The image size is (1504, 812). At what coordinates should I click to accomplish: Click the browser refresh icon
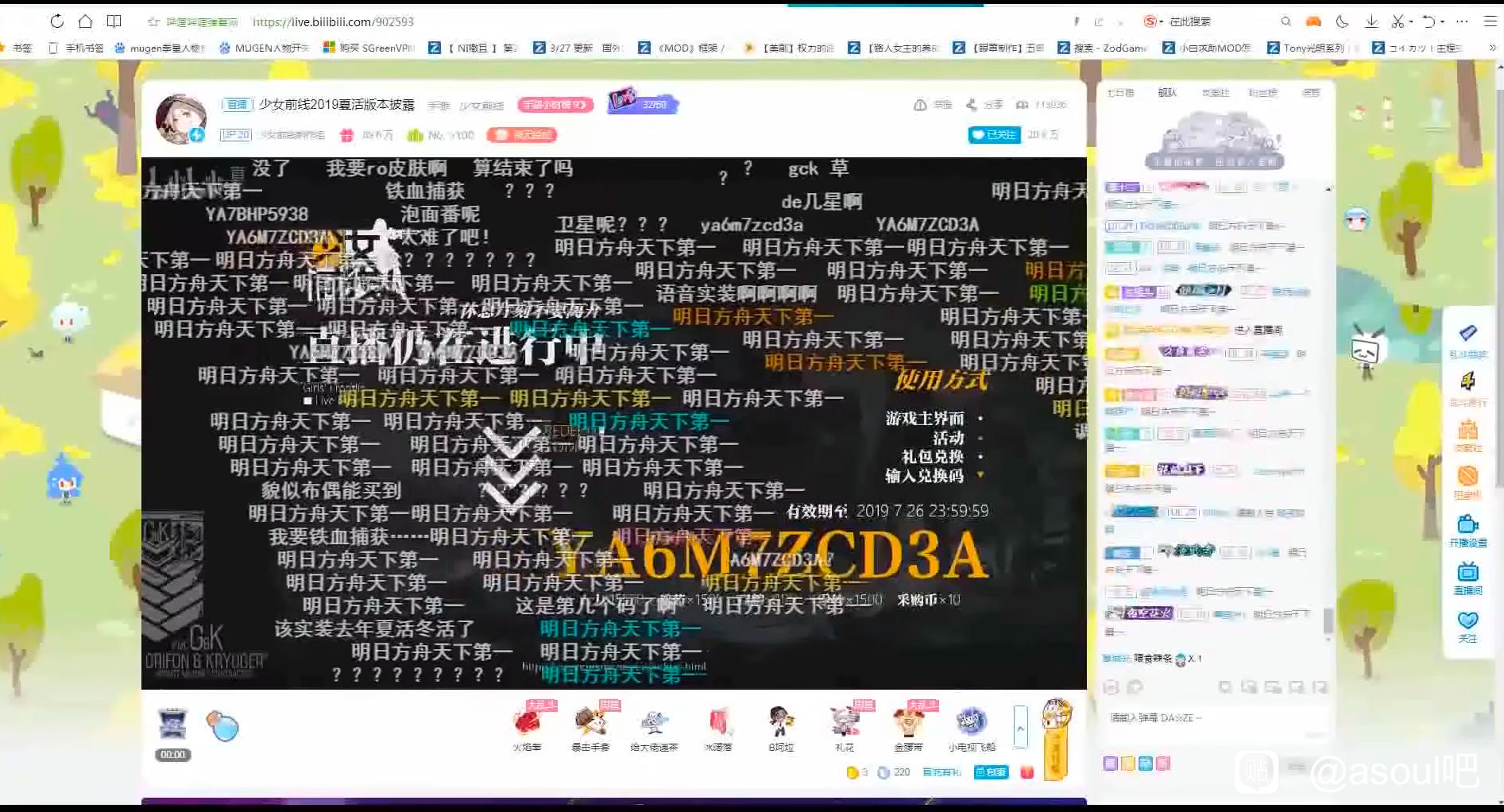[56, 21]
